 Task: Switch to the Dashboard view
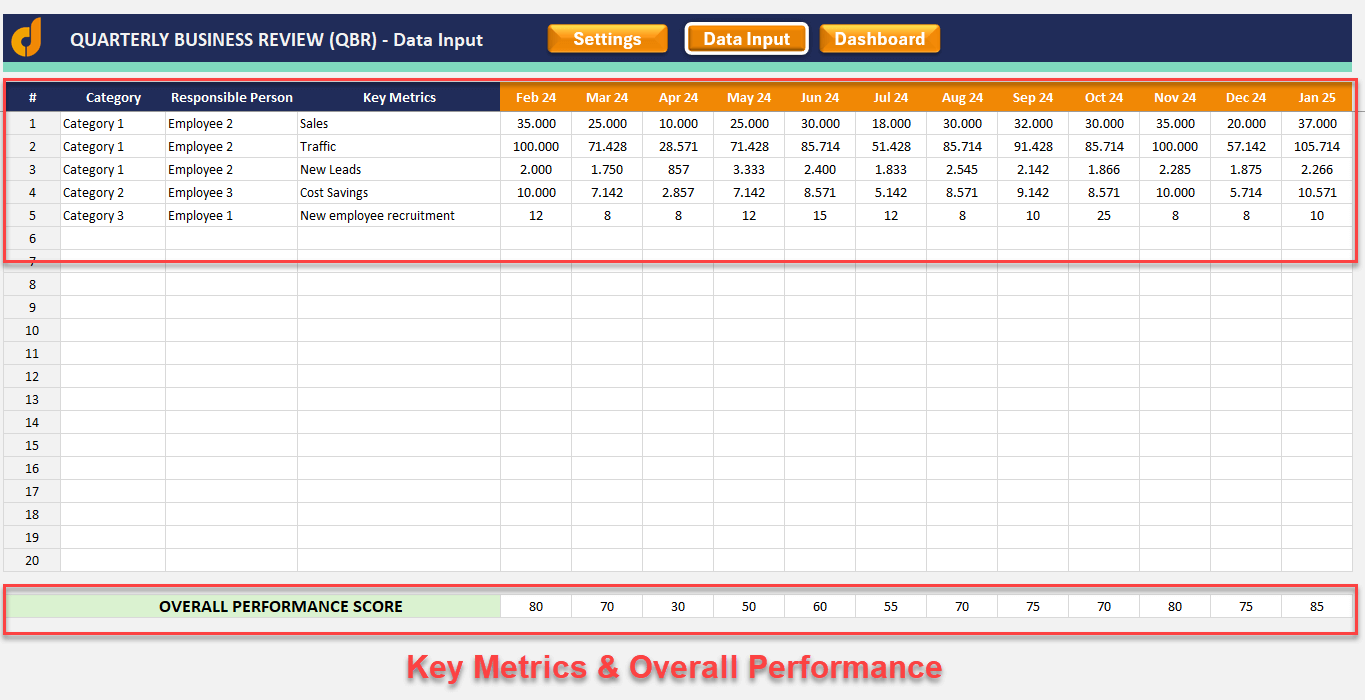pyautogui.click(x=880, y=38)
